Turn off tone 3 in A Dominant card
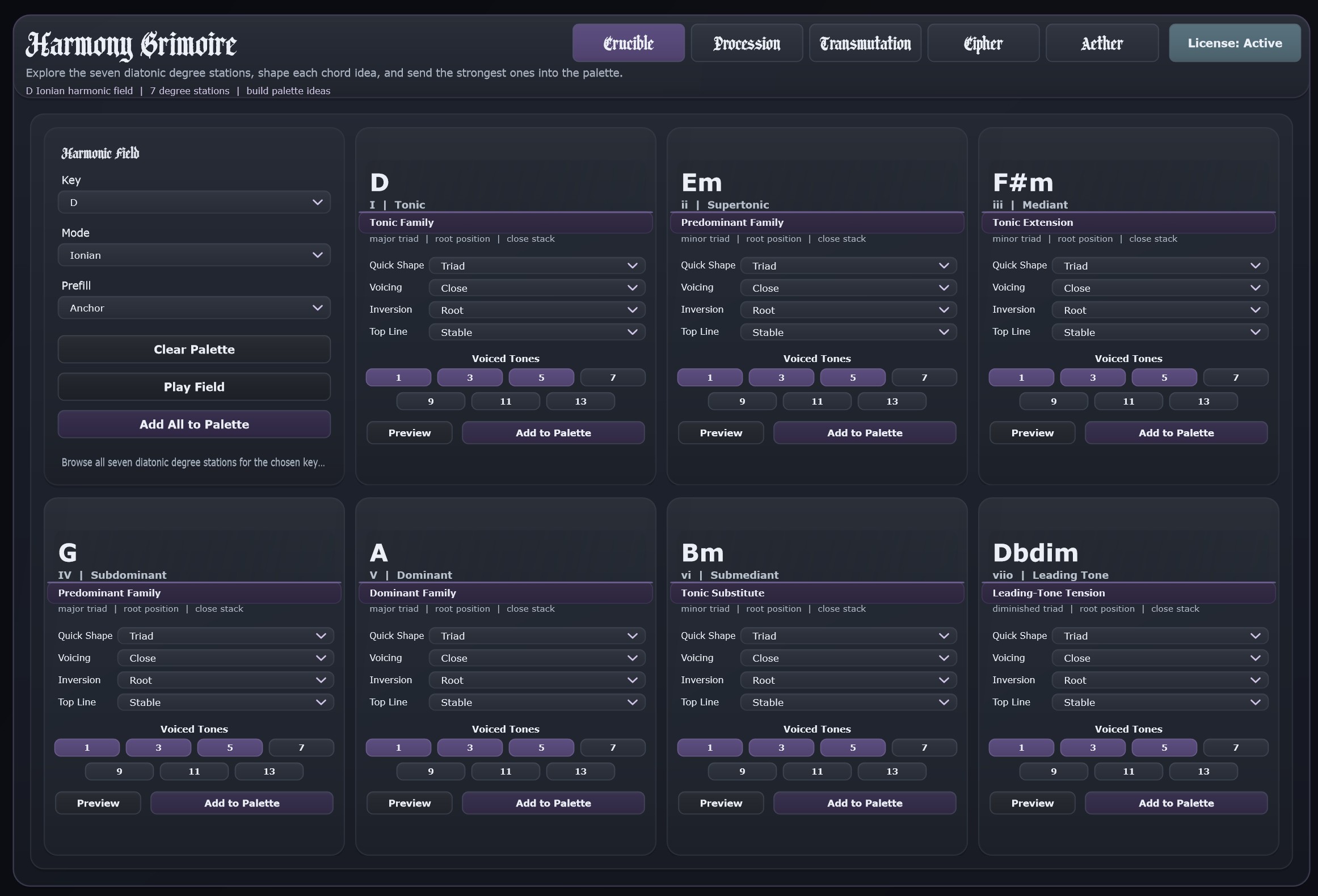The image size is (1318, 896). click(x=469, y=747)
